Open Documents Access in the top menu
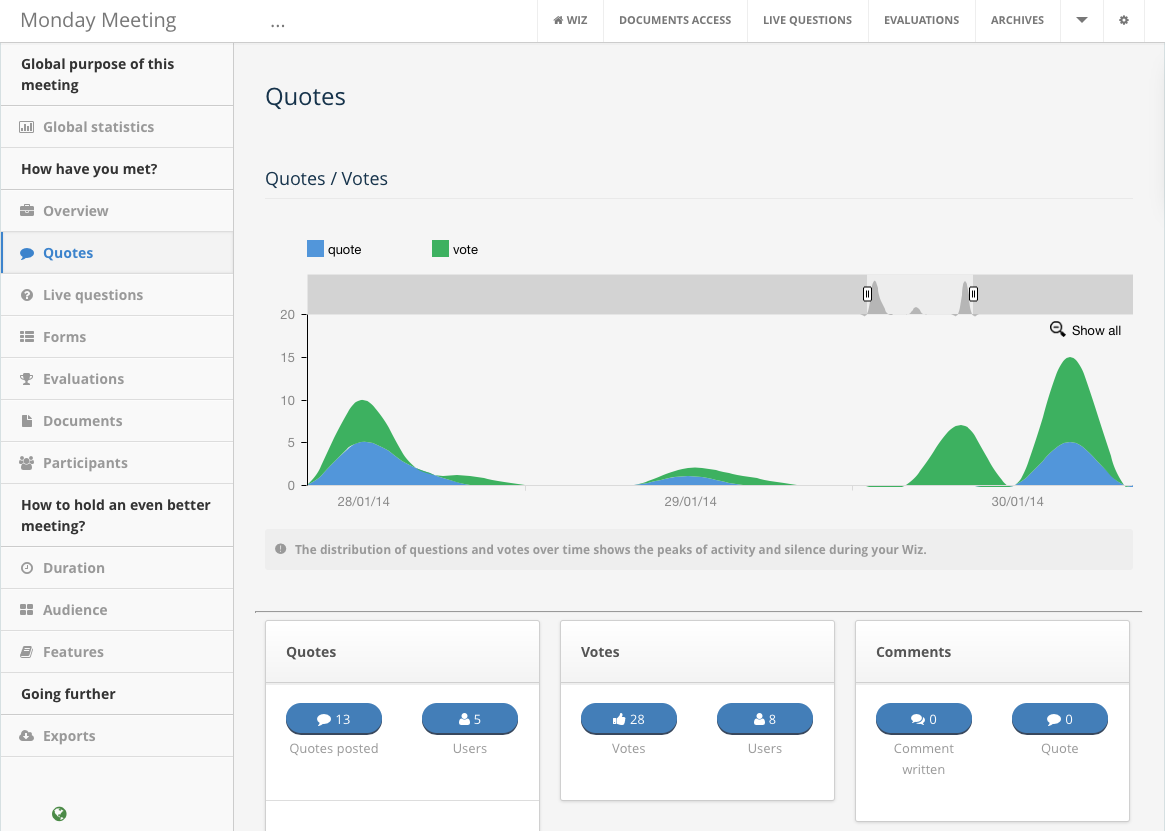The image size is (1165, 831). 675,20
